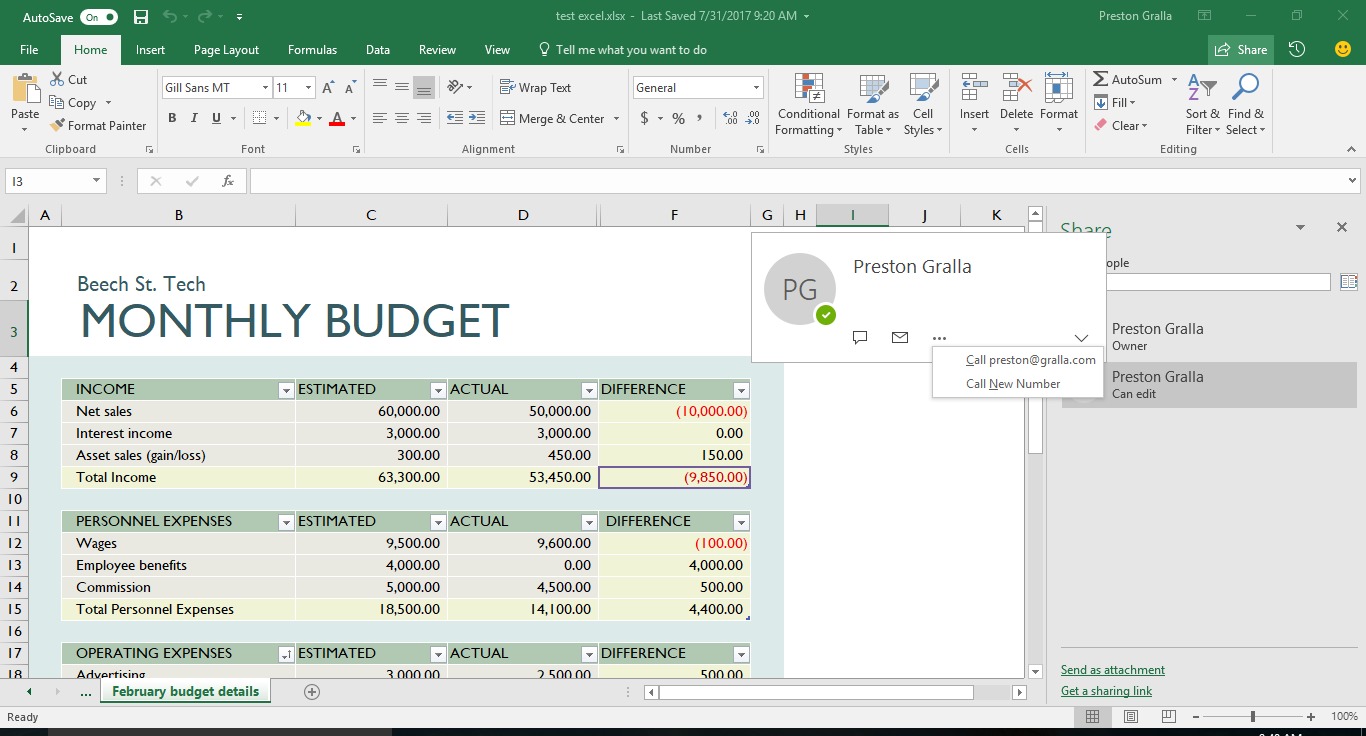The width and height of the screenshot is (1366, 736).
Task: Toggle center horizontal alignment
Action: point(401,118)
